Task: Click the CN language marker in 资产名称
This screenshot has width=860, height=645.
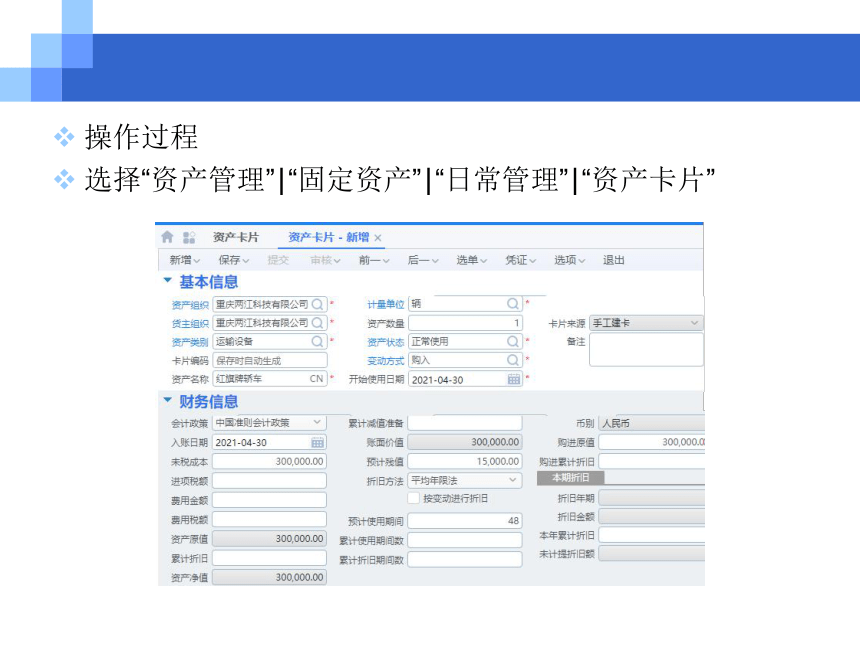Action: (x=316, y=378)
